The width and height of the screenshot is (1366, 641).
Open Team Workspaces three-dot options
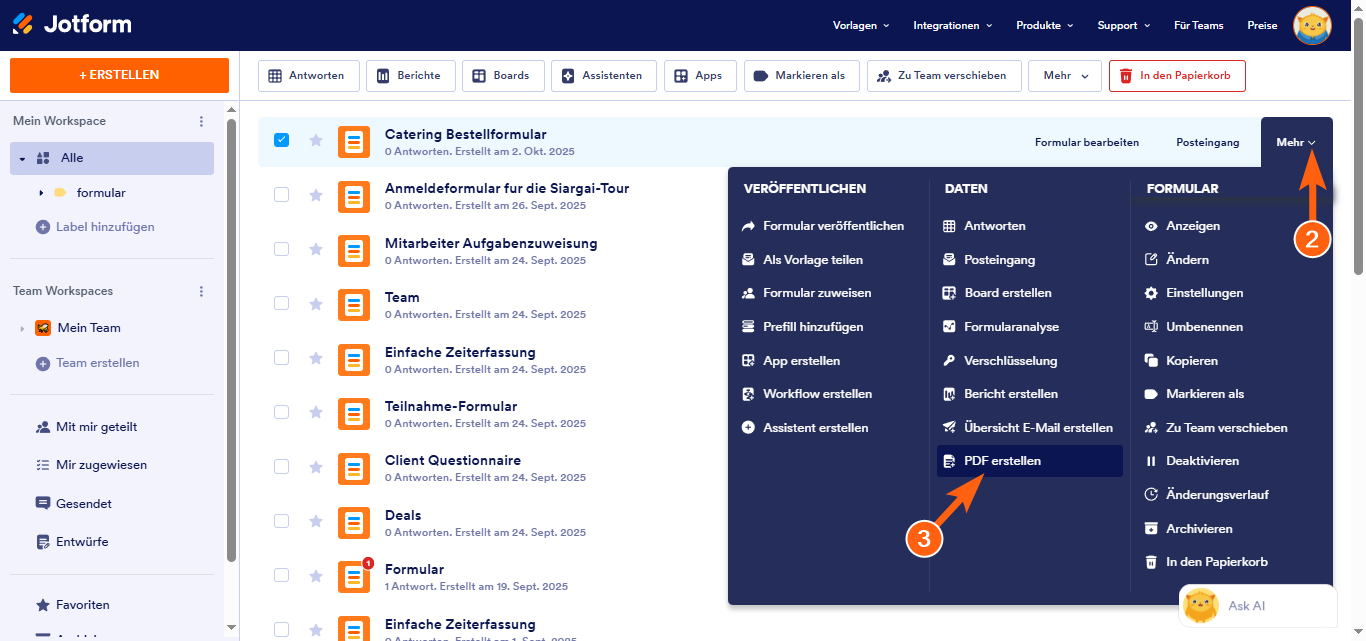[x=201, y=291]
